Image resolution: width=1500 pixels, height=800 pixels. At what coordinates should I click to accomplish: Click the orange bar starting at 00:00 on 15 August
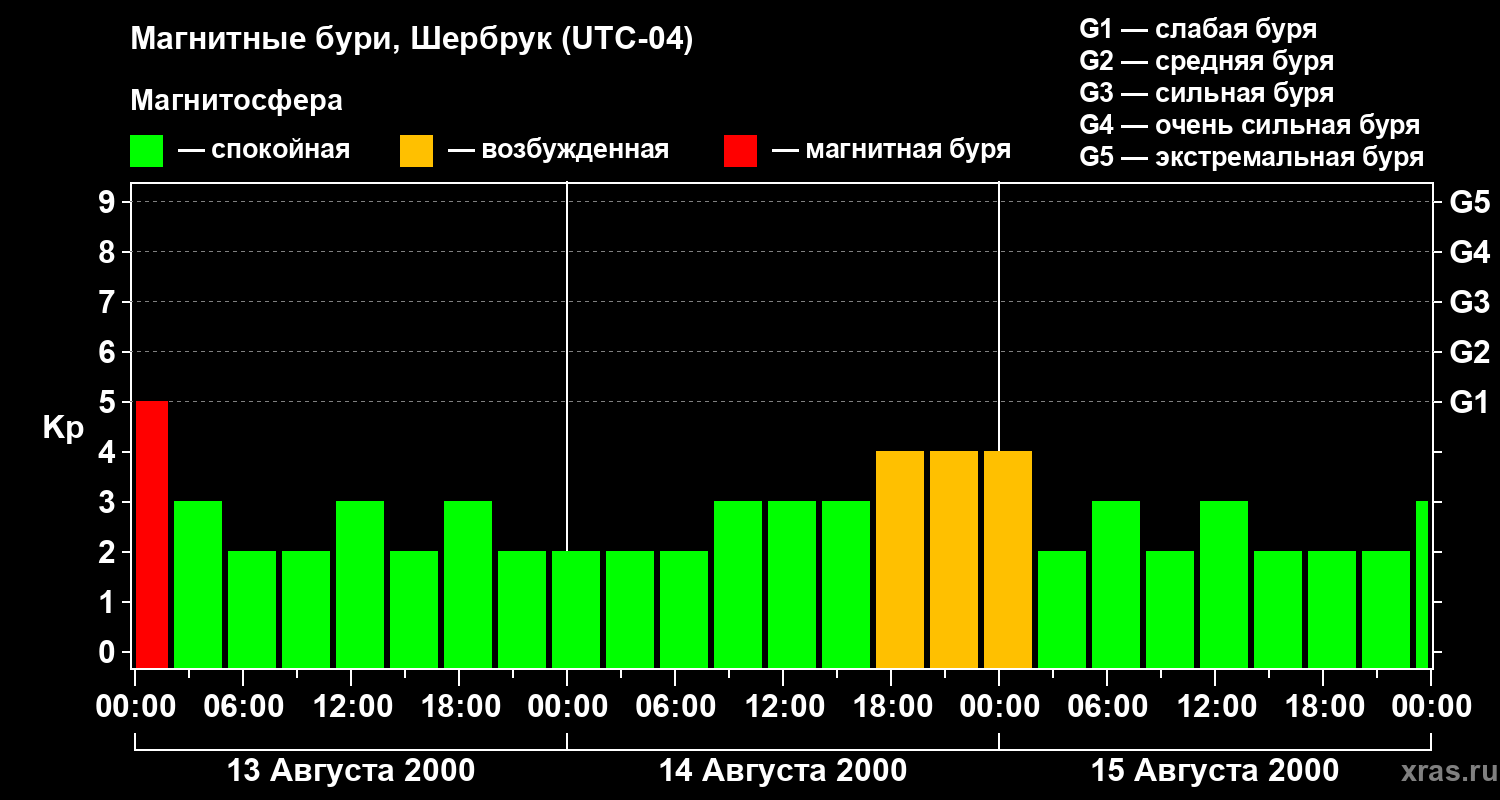coord(1008,560)
